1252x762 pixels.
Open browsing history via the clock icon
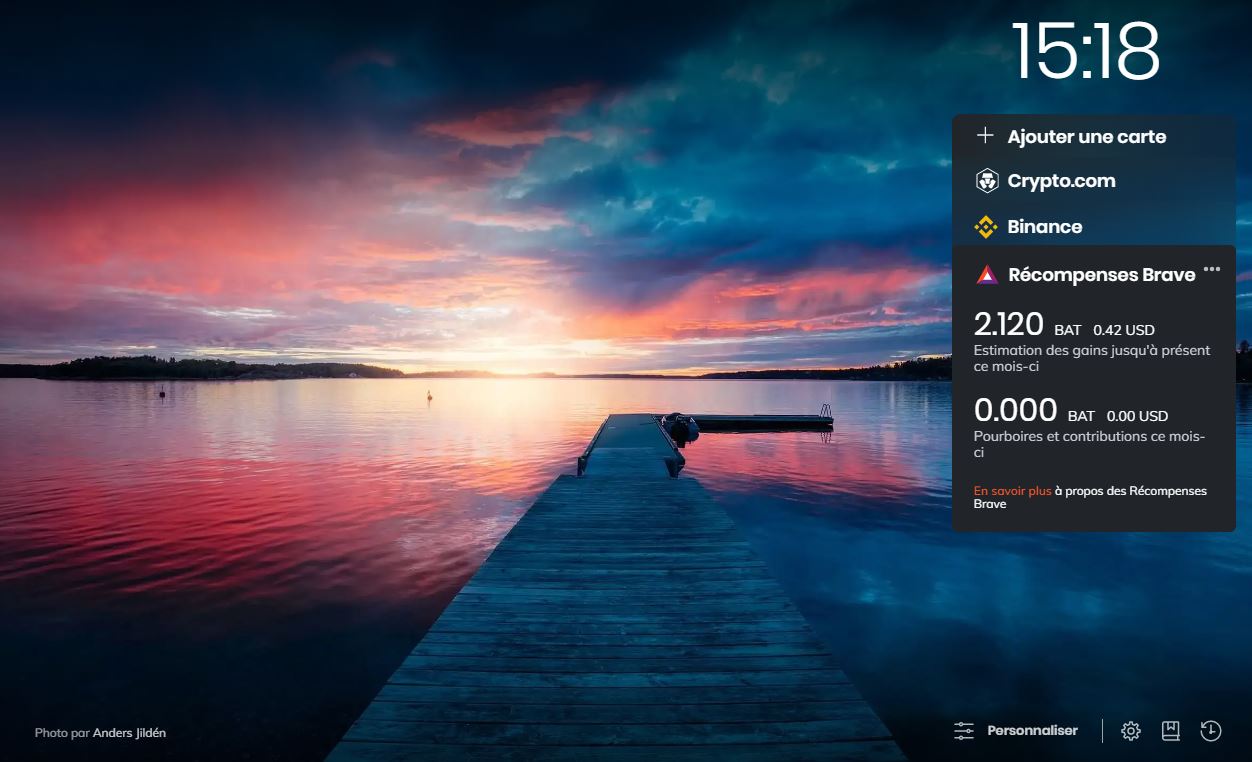click(x=1210, y=731)
